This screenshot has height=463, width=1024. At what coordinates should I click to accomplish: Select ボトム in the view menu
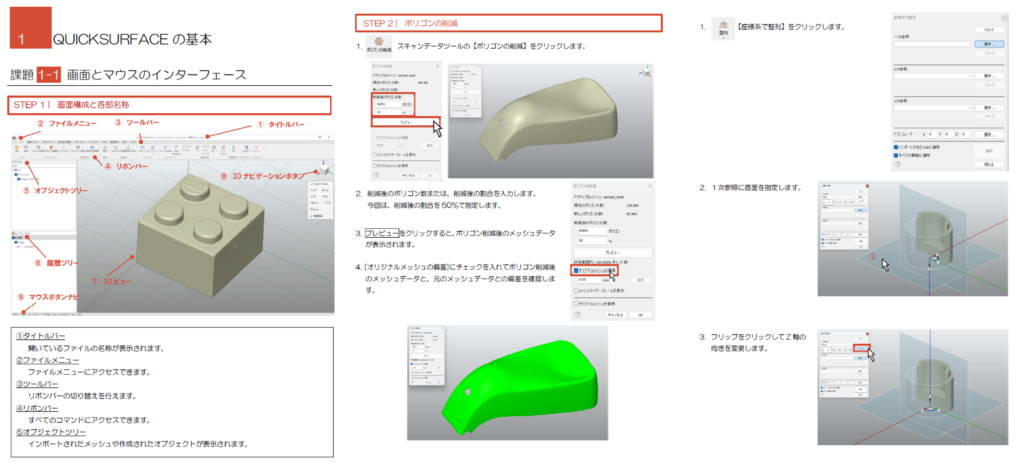(325, 190)
